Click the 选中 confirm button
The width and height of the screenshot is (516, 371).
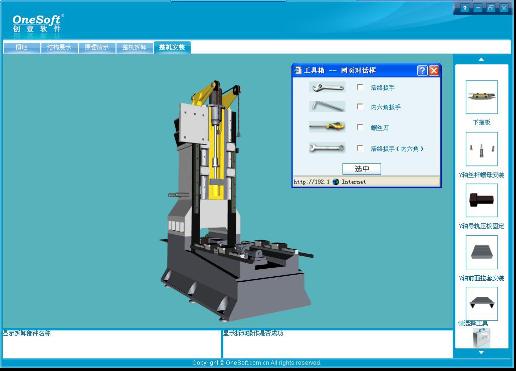pyautogui.click(x=361, y=169)
